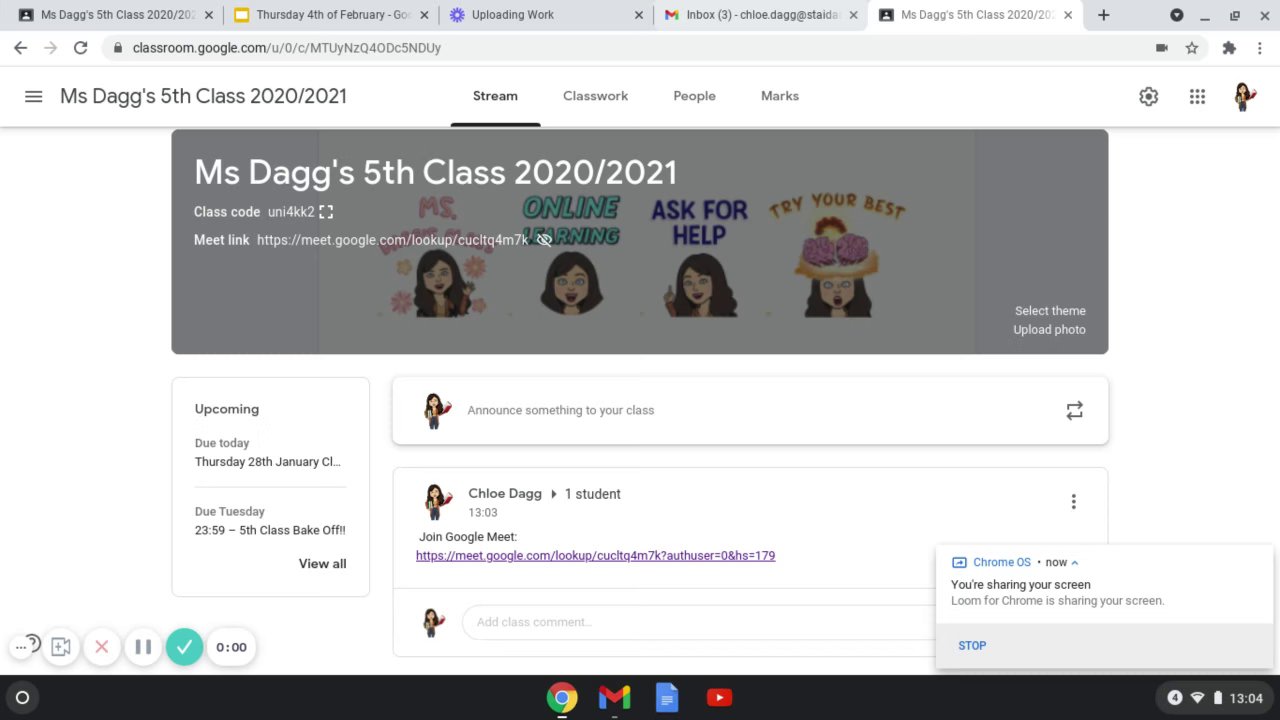Stop screen sharing in the notification
1280x720 pixels.
pos(972,646)
